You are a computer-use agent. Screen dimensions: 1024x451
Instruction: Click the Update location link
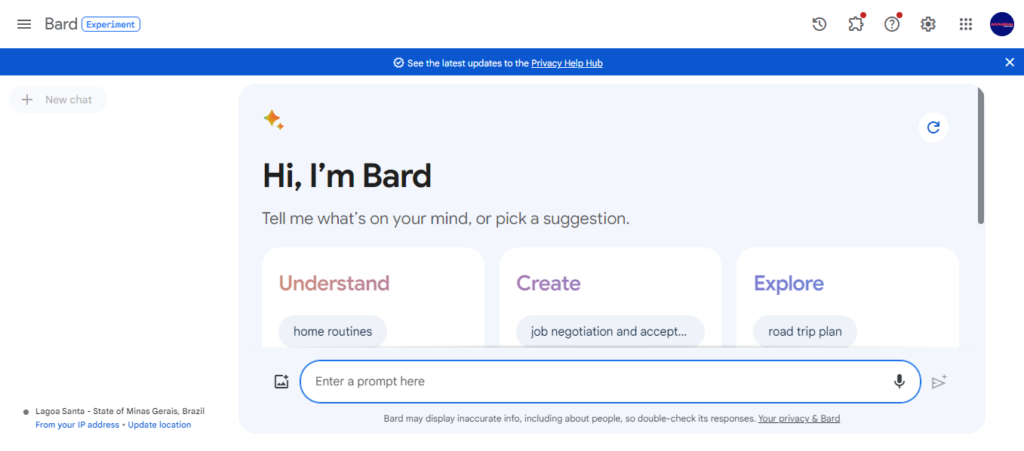point(159,425)
